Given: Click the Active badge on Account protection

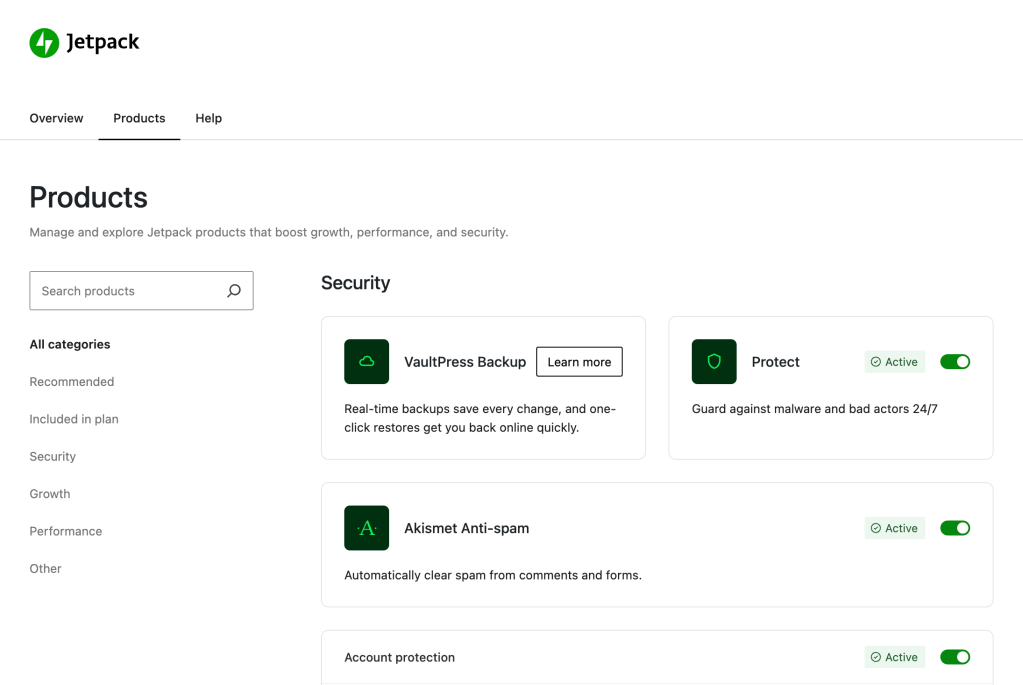Looking at the screenshot, I should 894,657.
